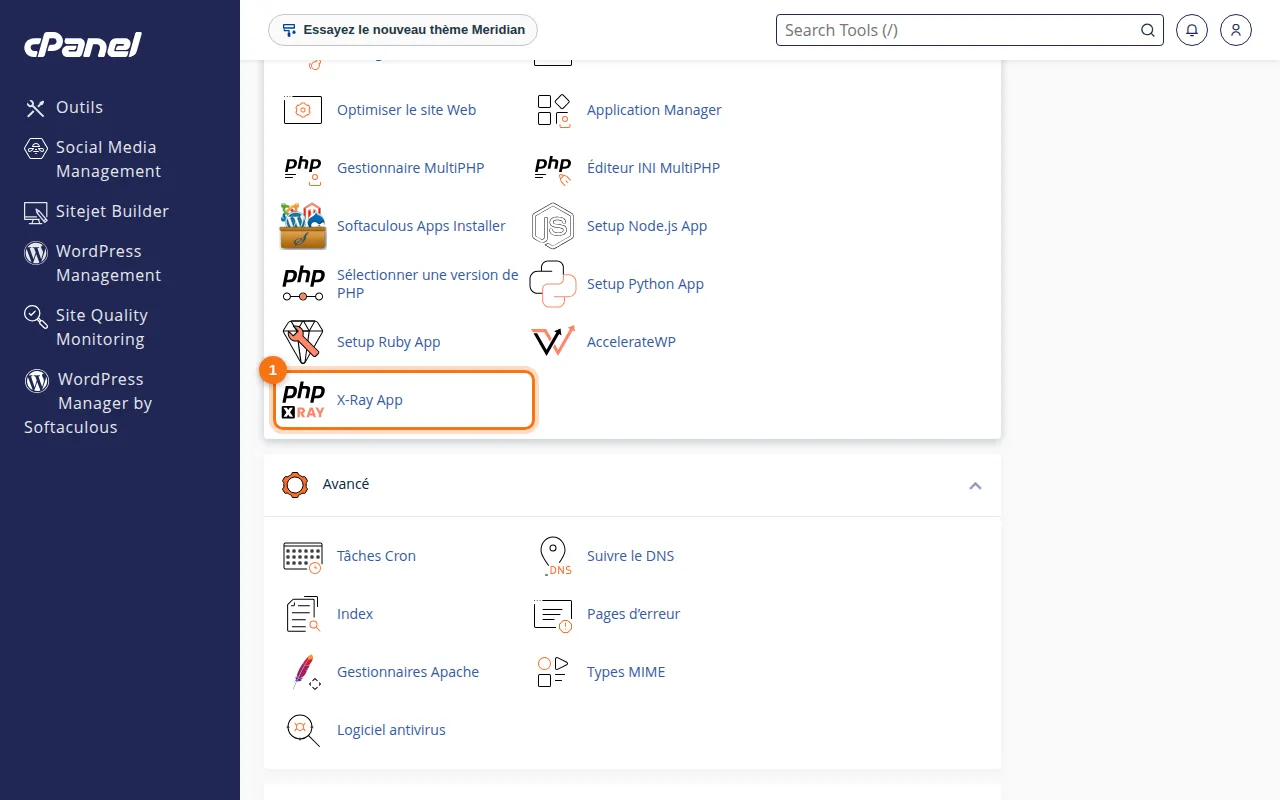
Task: Click the Gestionnaire MultiPHP php icon
Action: pyautogui.click(x=303, y=168)
